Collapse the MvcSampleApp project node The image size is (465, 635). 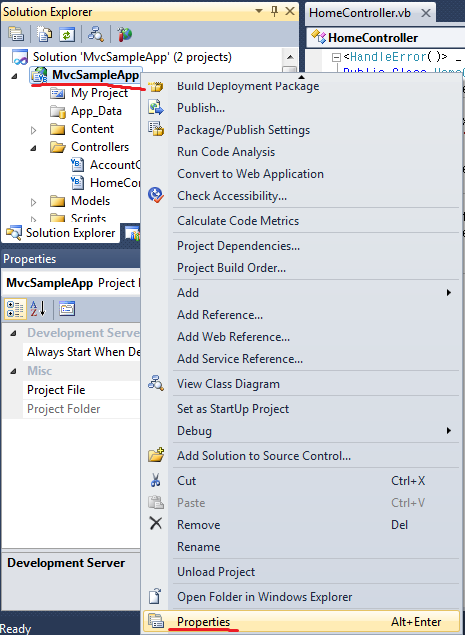pyautogui.click(x=15, y=76)
